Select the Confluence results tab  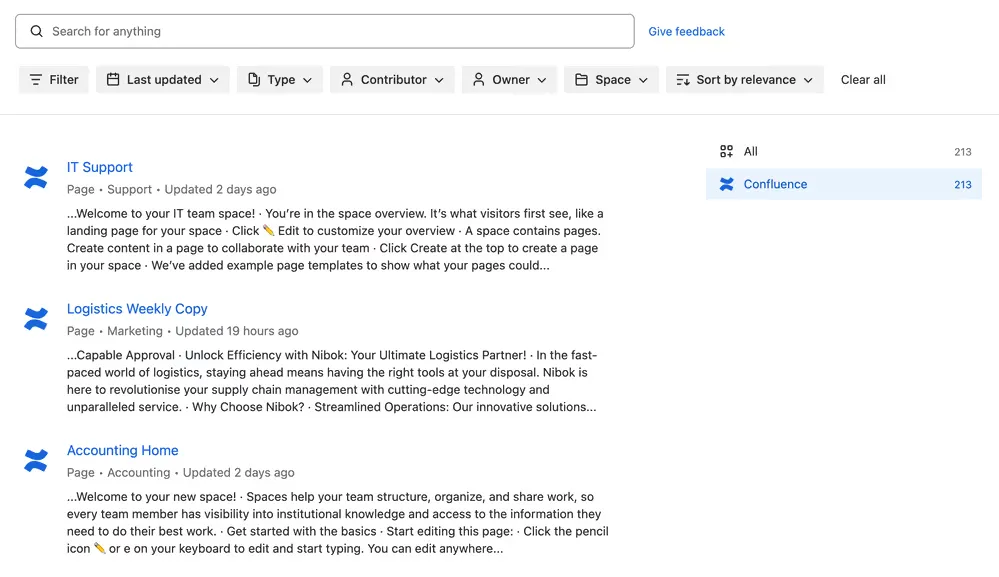point(844,184)
